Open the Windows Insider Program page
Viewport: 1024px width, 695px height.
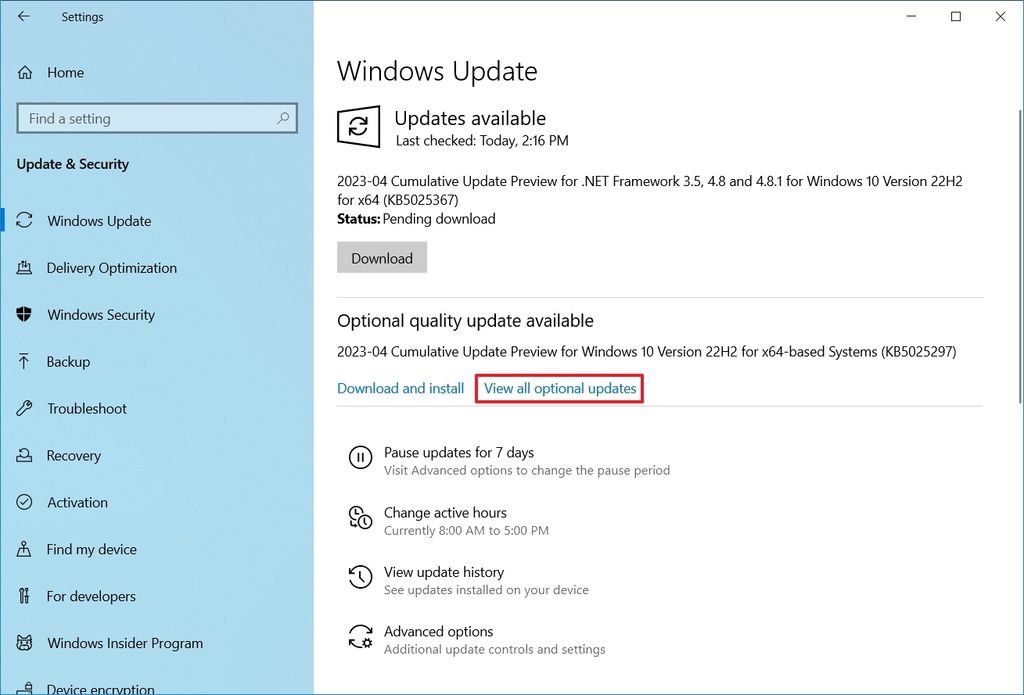pos(124,643)
